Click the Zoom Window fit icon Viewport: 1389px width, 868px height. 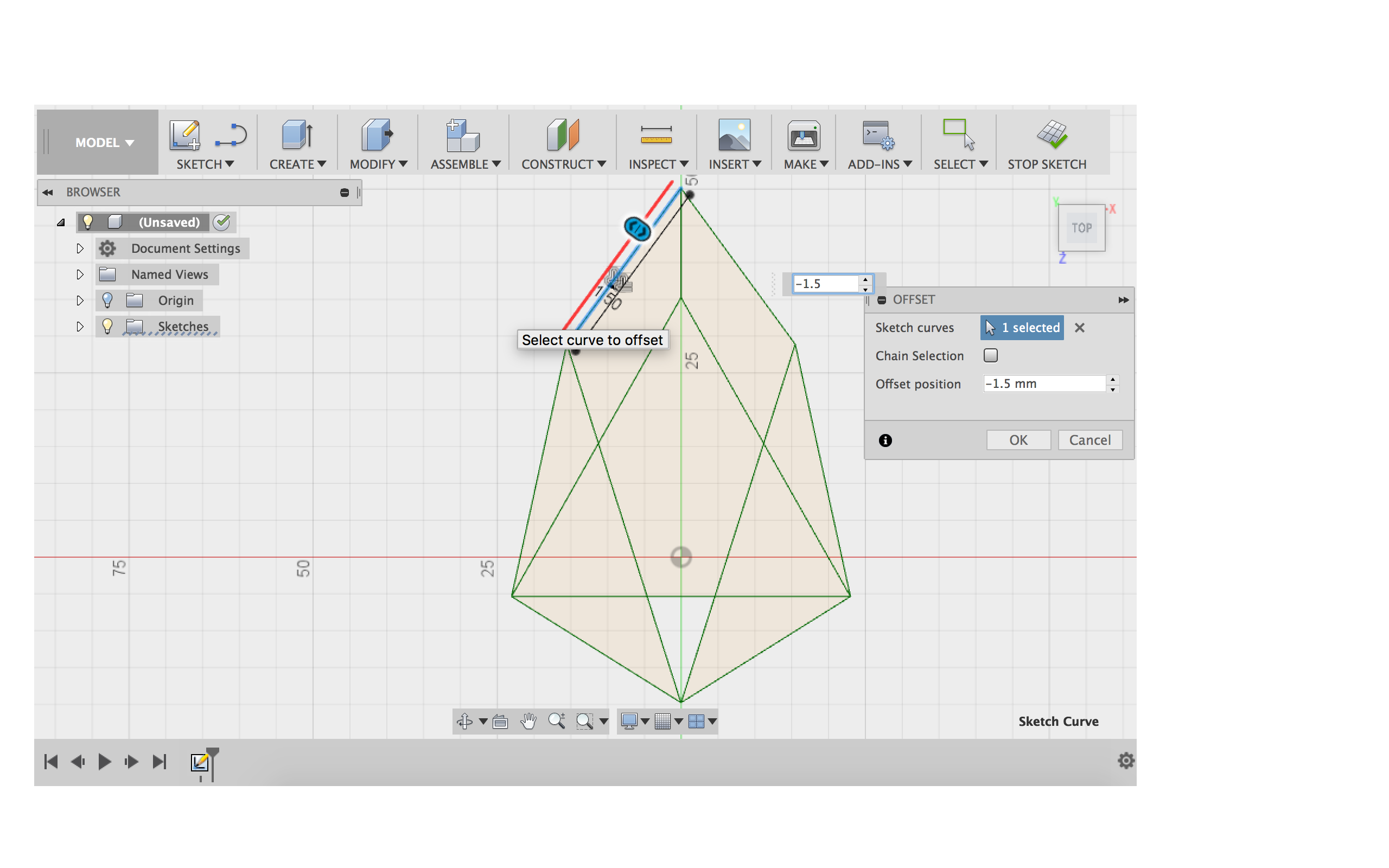[x=584, y=721]
